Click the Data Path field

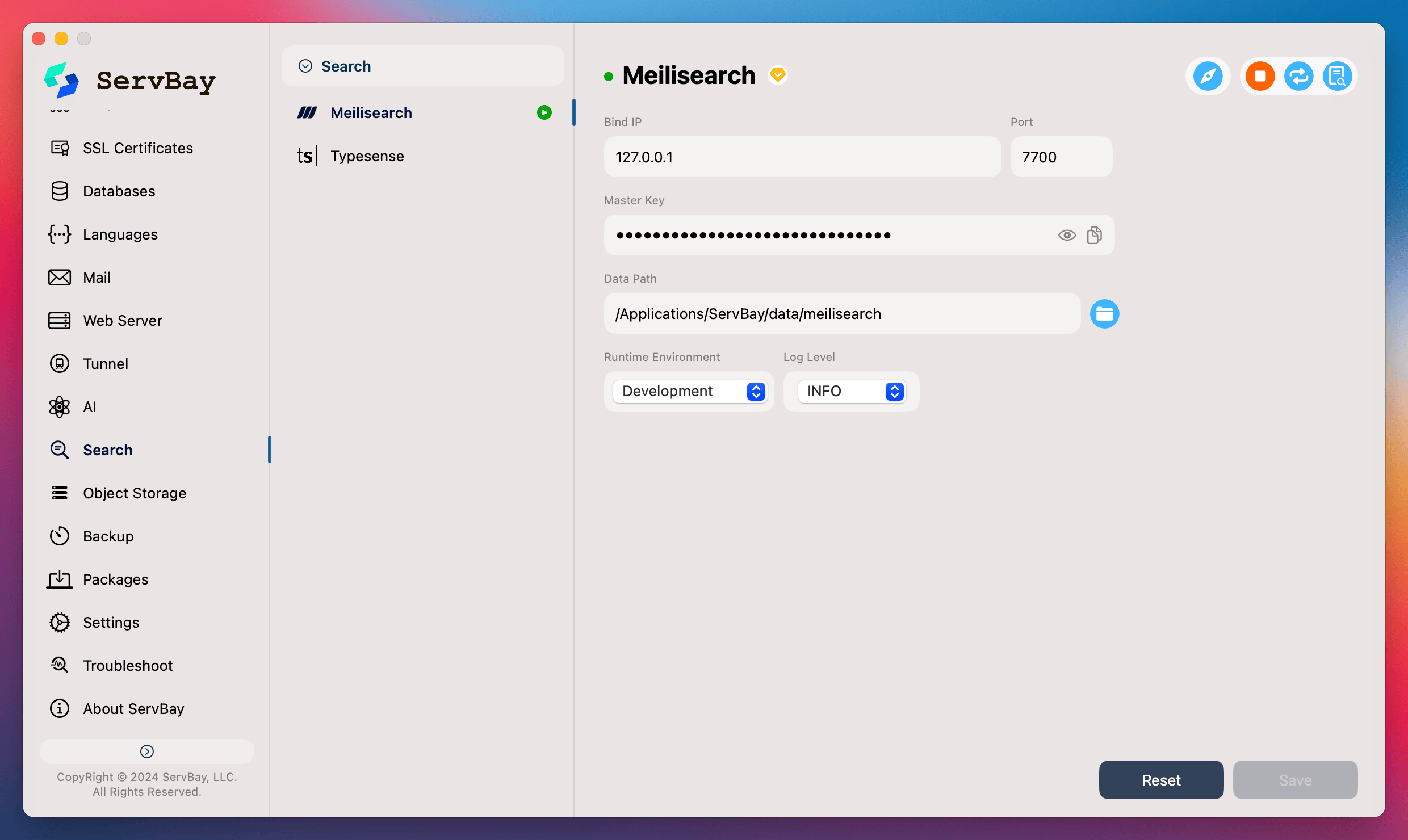click(x=842, y=313)
